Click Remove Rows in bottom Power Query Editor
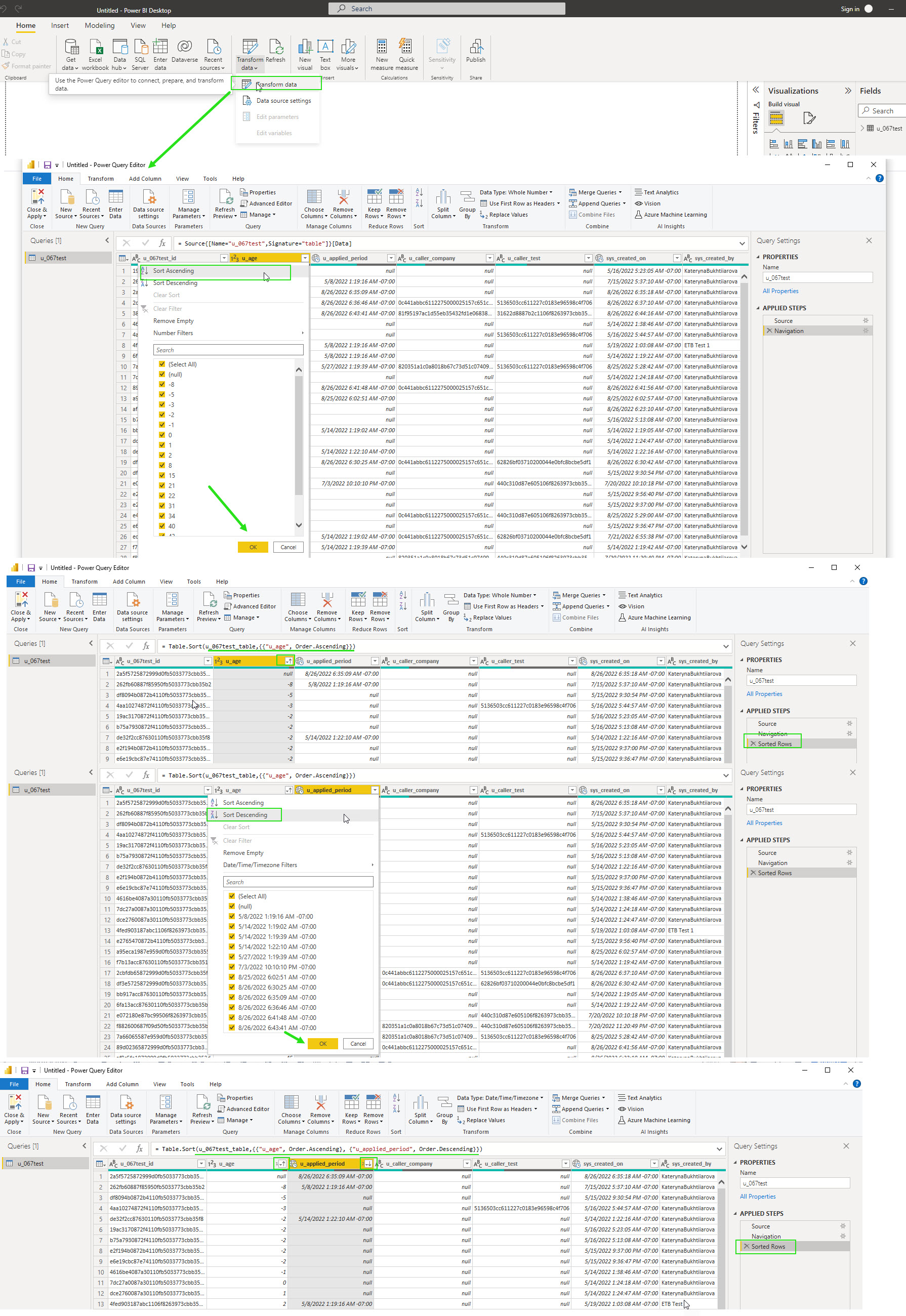Image resolution: width=906 pixels, height=1316 pixels. (373, 1111)
